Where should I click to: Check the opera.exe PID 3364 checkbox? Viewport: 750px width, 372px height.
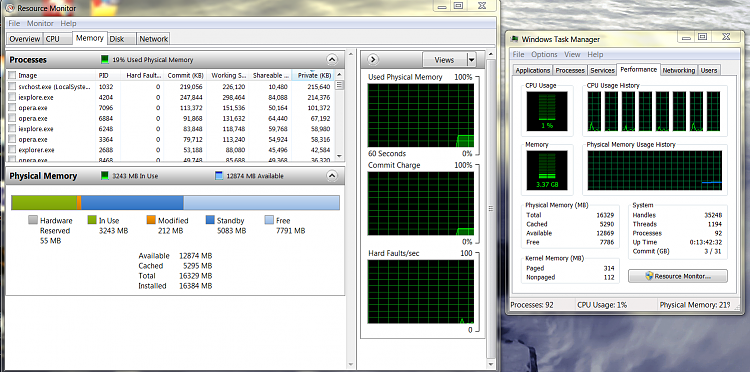pos(12,139)
